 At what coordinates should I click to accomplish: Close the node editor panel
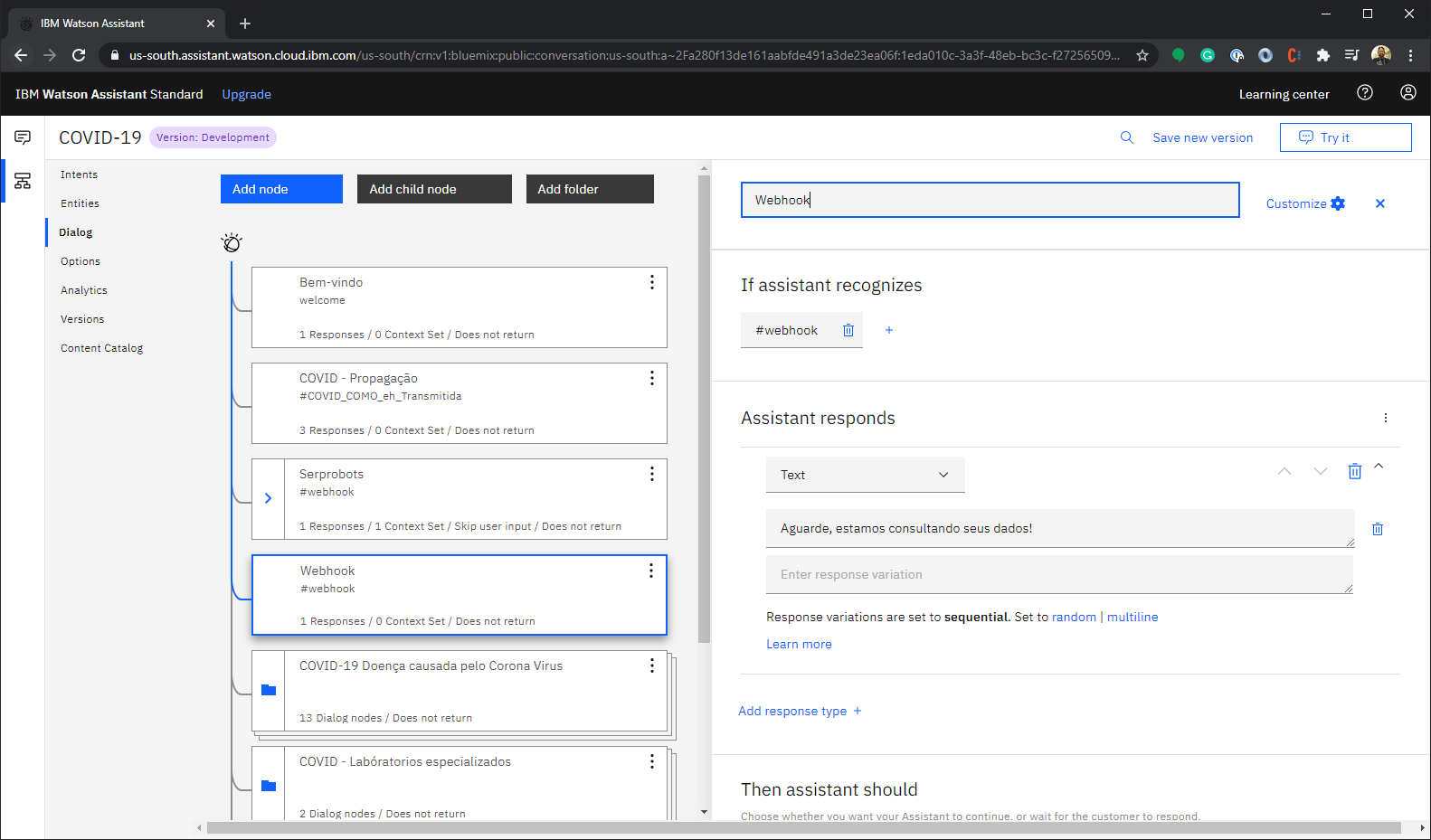coord(1380,203)
